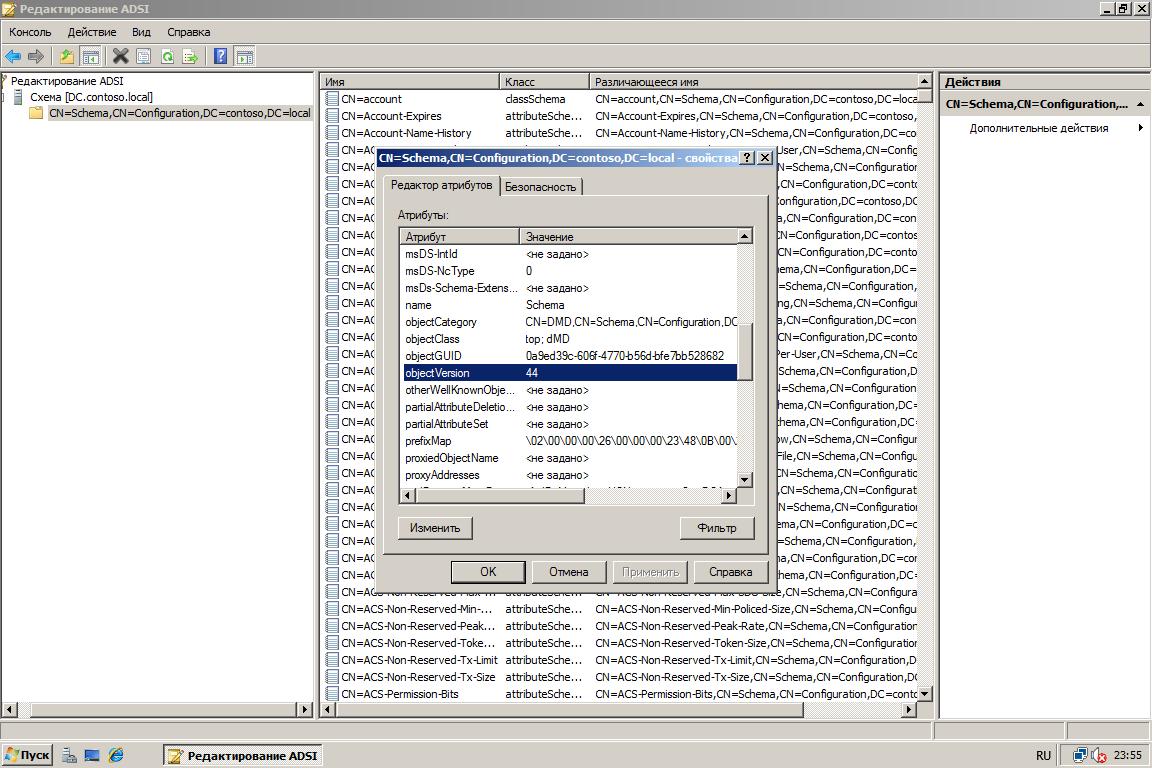Click the Up one level folder icon
The height and width of the screenshot is (768, 1152).
coord(67,57)
